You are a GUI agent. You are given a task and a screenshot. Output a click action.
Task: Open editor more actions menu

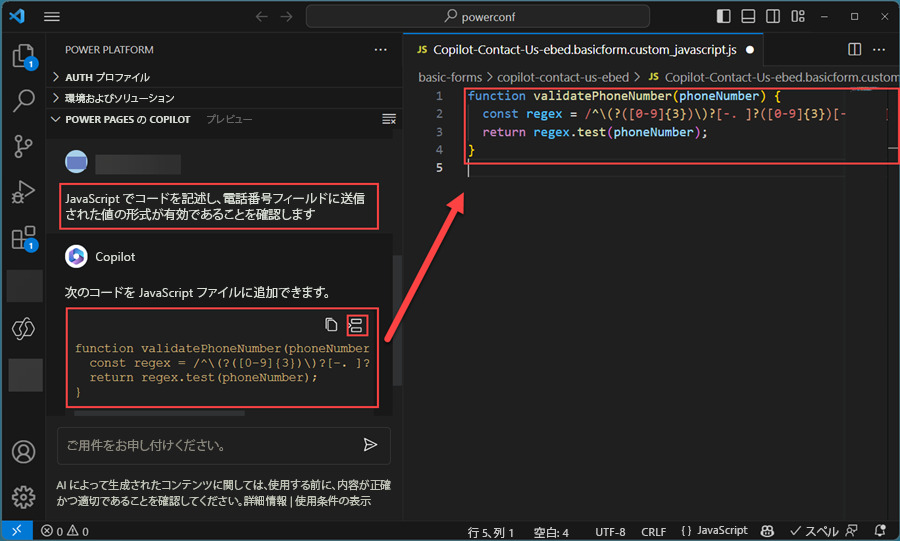pyautogui.click(x=879, y=50)
